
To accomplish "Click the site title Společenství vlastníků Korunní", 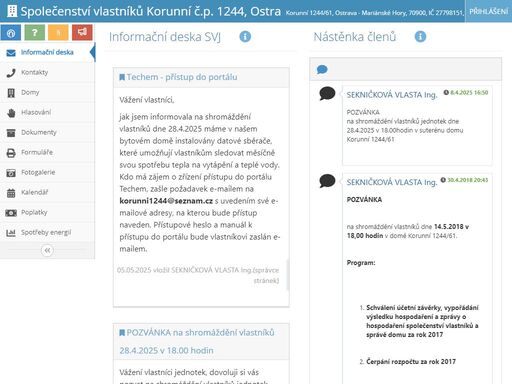I will [x=151, y=11].
